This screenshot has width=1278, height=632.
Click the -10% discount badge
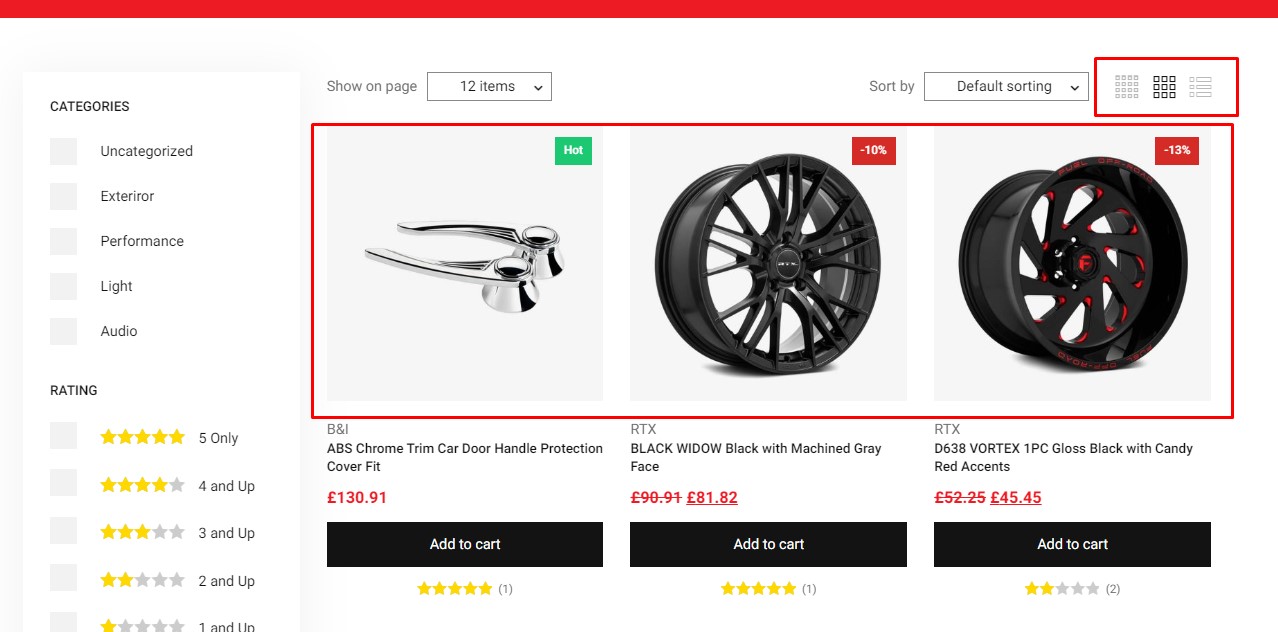tap(874, 150)
